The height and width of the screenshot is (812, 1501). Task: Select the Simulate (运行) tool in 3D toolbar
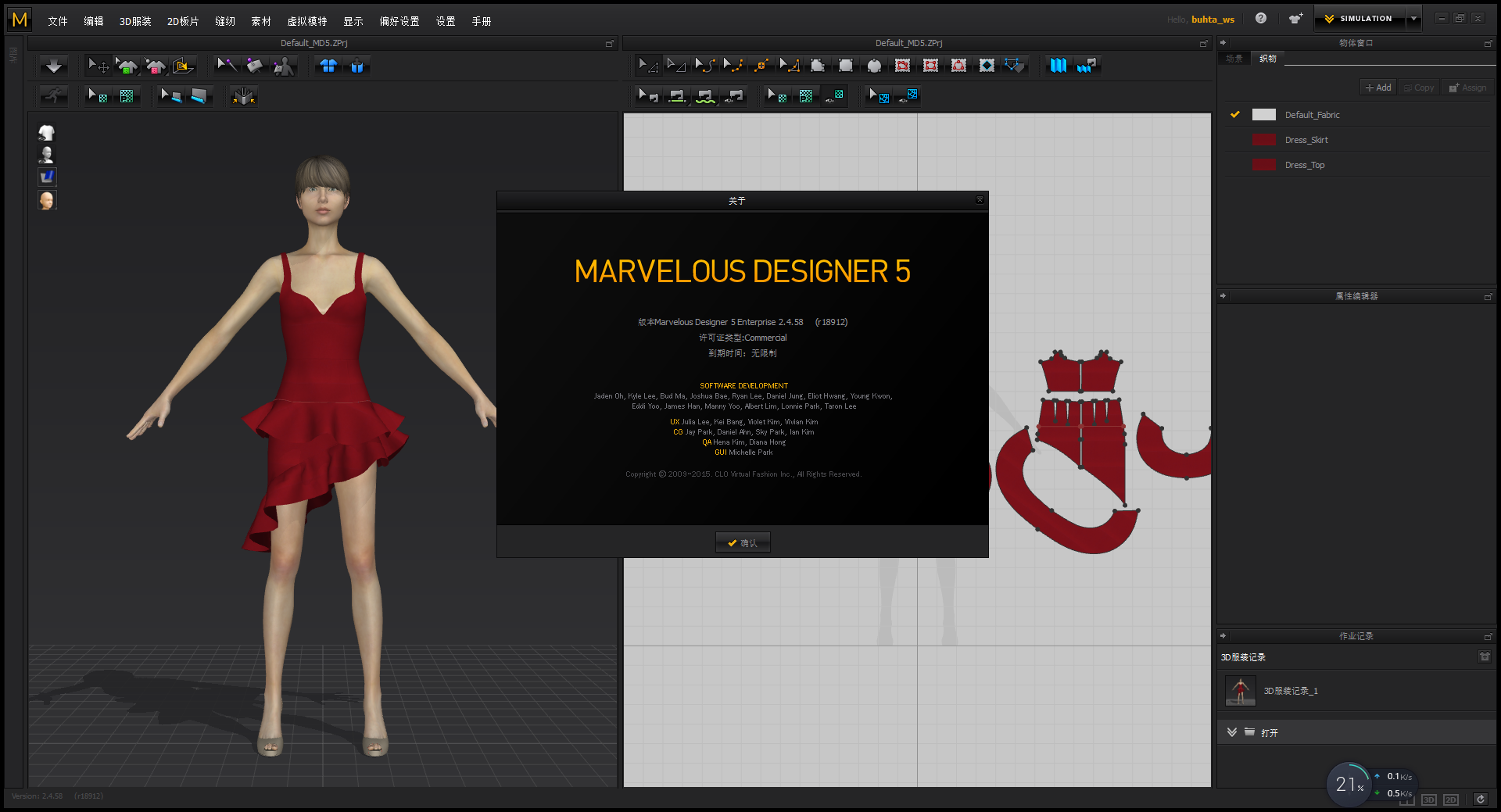[53, 95]
